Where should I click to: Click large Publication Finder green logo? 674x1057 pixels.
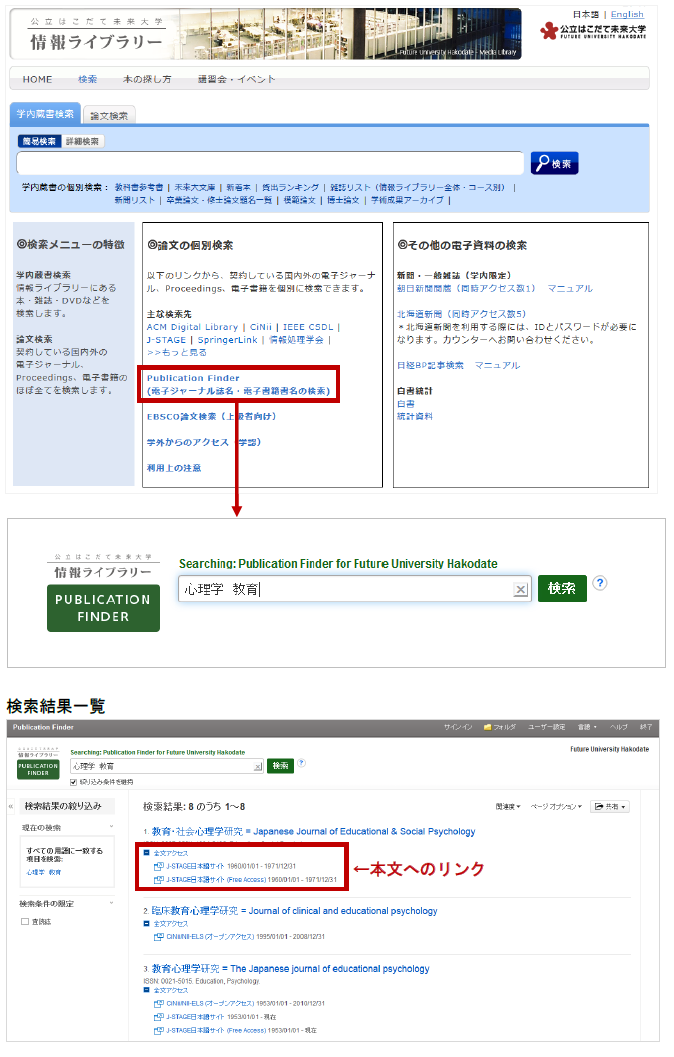coord(103,608)
